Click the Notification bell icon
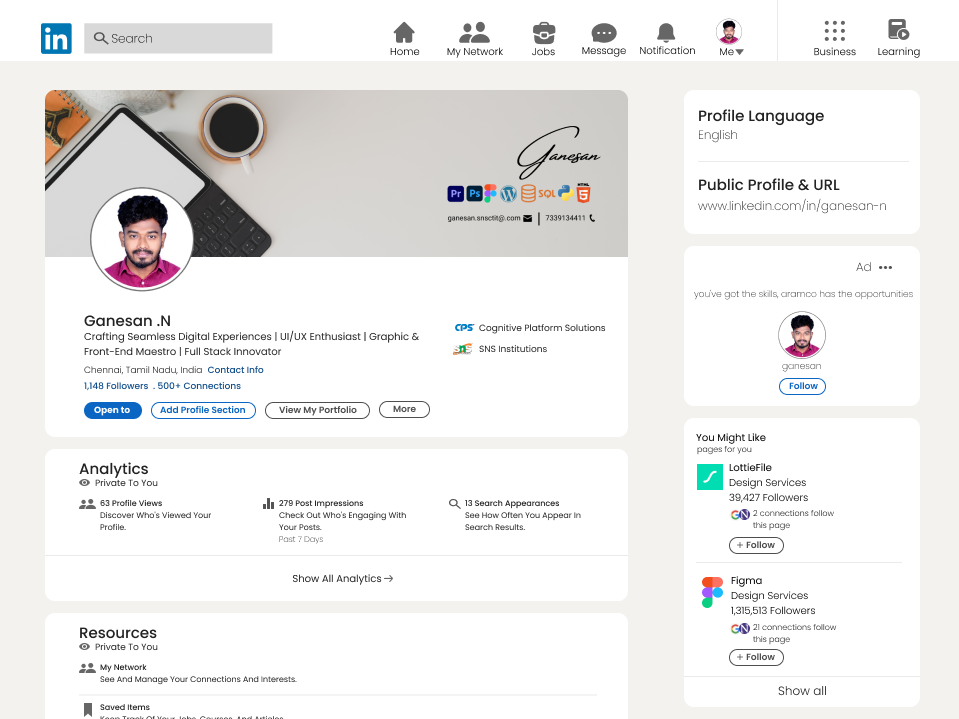Image resolution: width=959 pixels, height=719 pixels. (x=666, y=31)
